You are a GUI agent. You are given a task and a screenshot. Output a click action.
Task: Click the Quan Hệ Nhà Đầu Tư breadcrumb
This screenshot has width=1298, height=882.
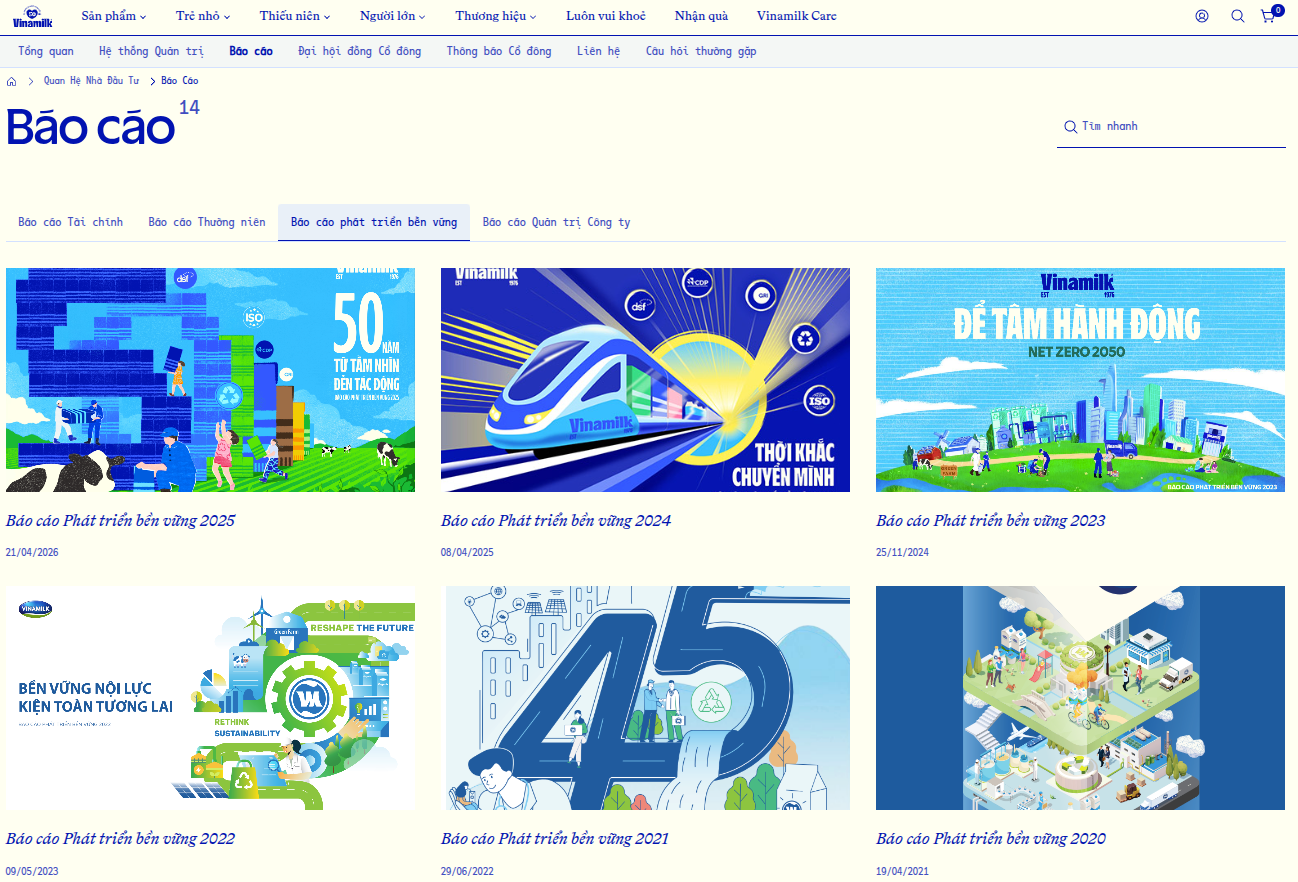coord(91,81)
